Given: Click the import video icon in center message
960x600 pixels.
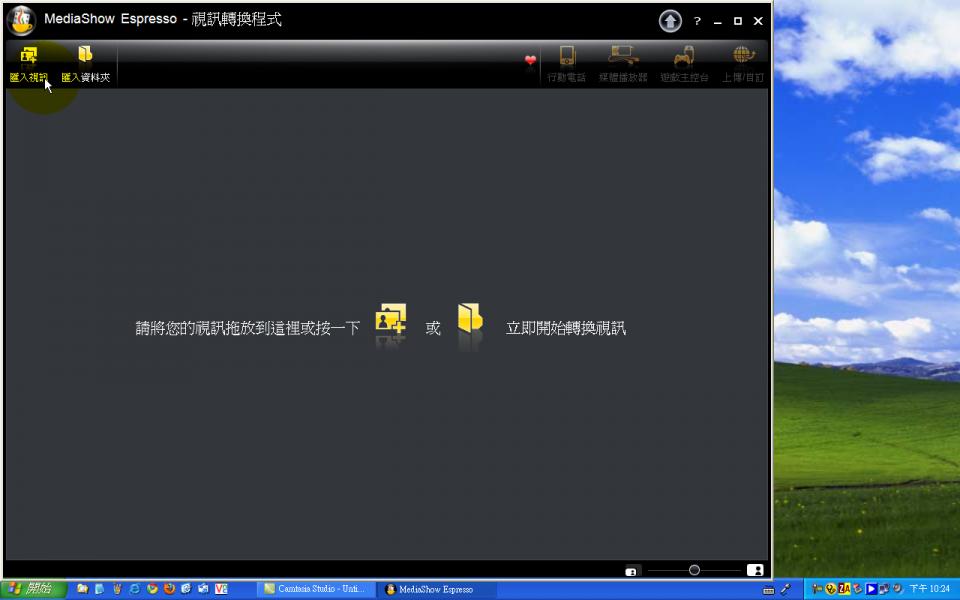Looking at the screenshot, I should 391,318.
